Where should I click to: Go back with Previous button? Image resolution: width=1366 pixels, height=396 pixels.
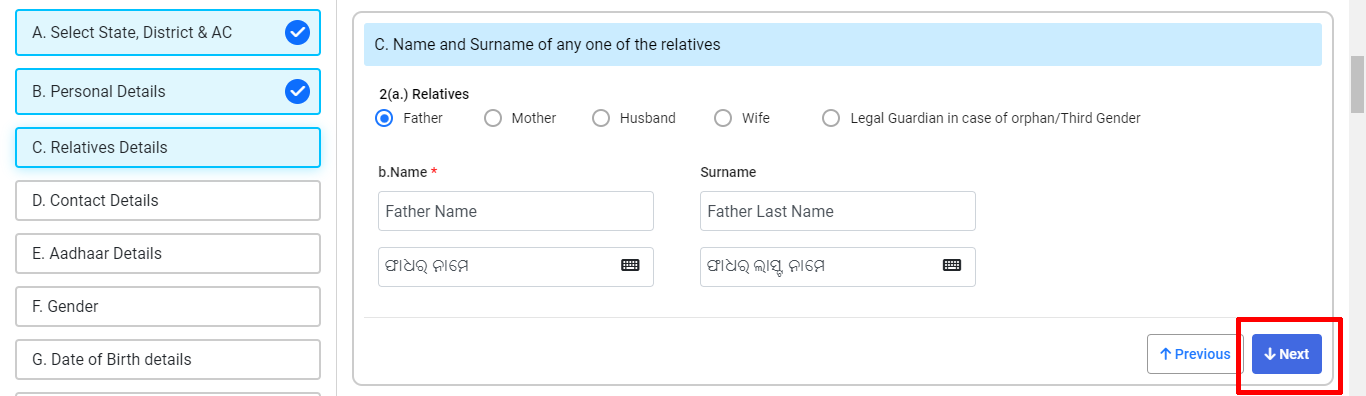pyautogui.click(x=1195, y=354)
